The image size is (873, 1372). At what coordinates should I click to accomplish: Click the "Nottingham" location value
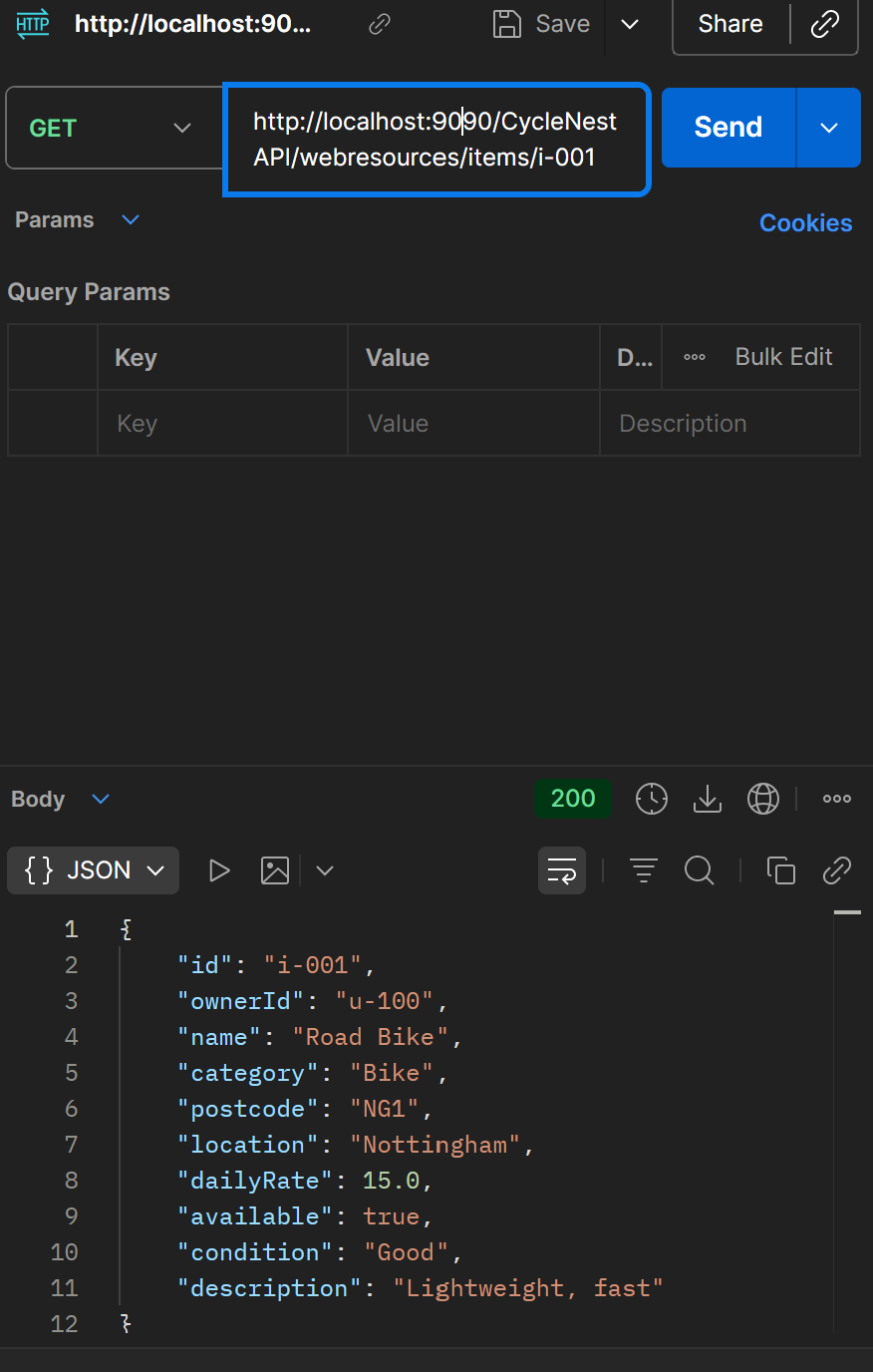436,1145
